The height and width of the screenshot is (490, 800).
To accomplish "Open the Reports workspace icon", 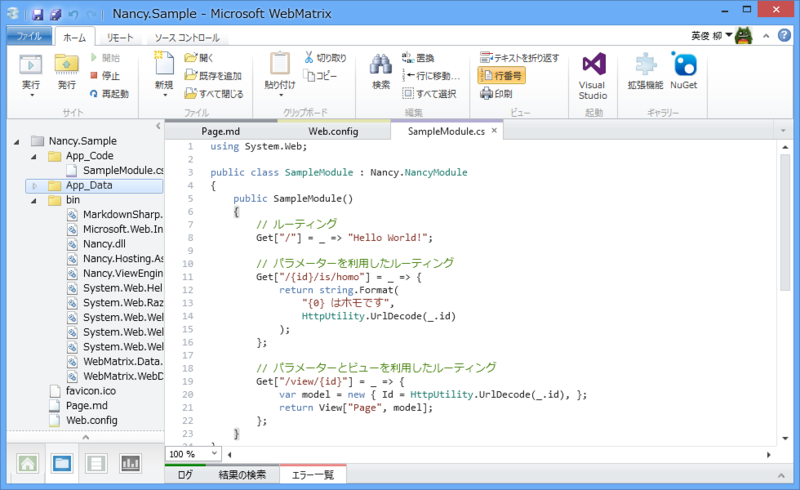I will [x=130, y=463].
